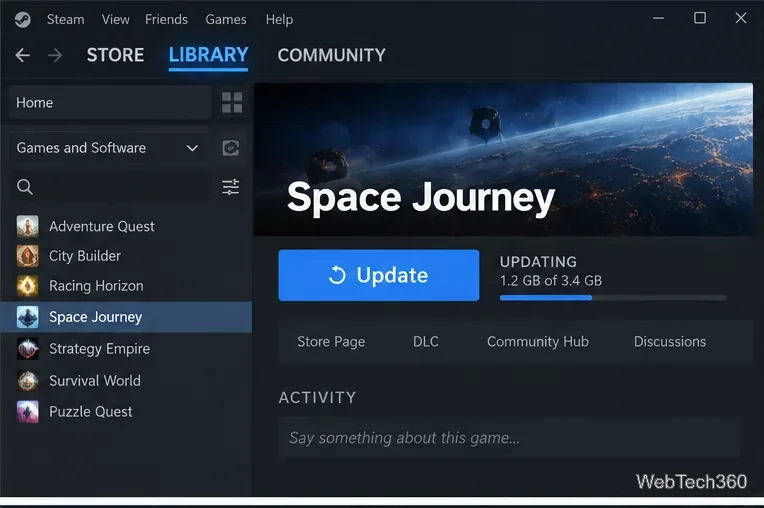This screenshot has height=508, width=764.
Task: Click the UPDATING status label
Action: [538, 262]
